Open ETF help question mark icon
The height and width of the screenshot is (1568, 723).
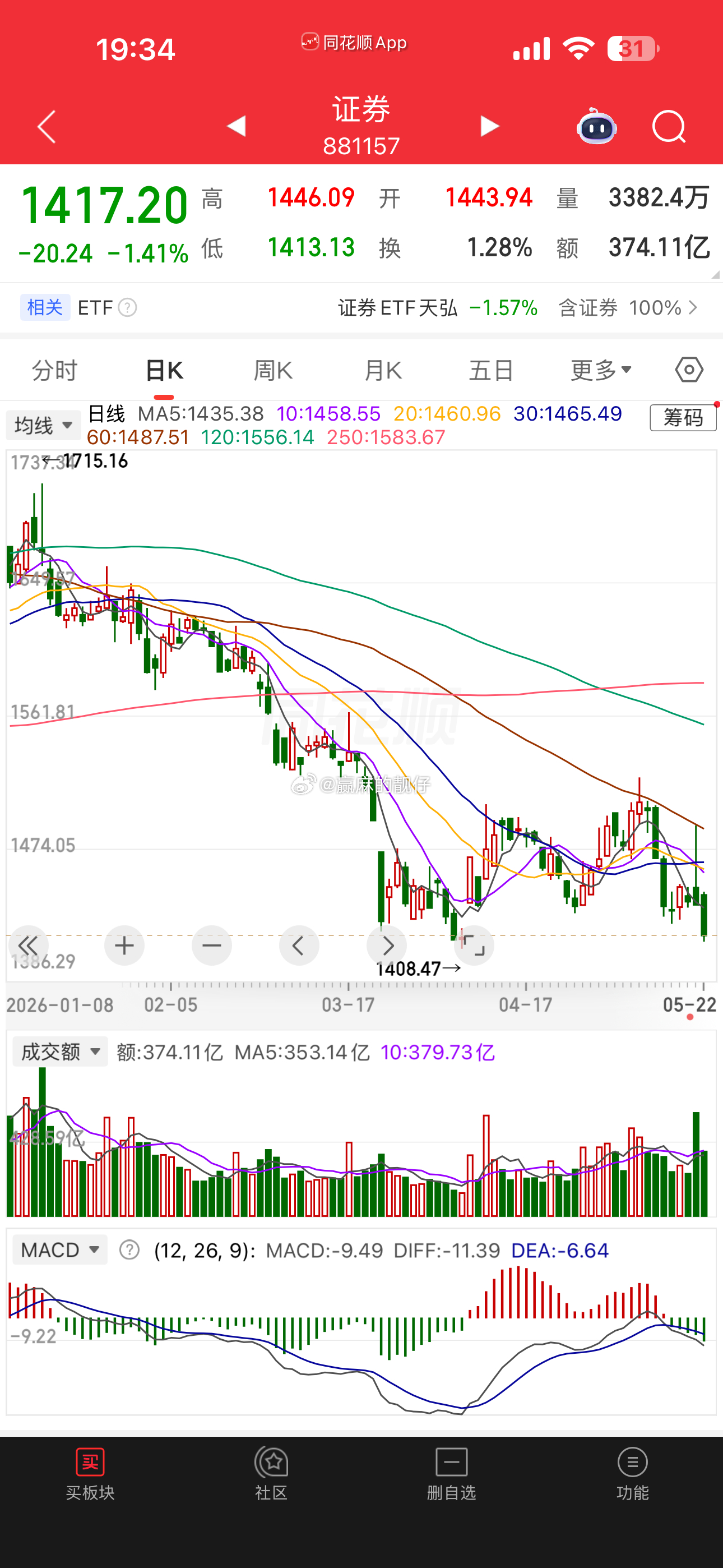[127, 307]
